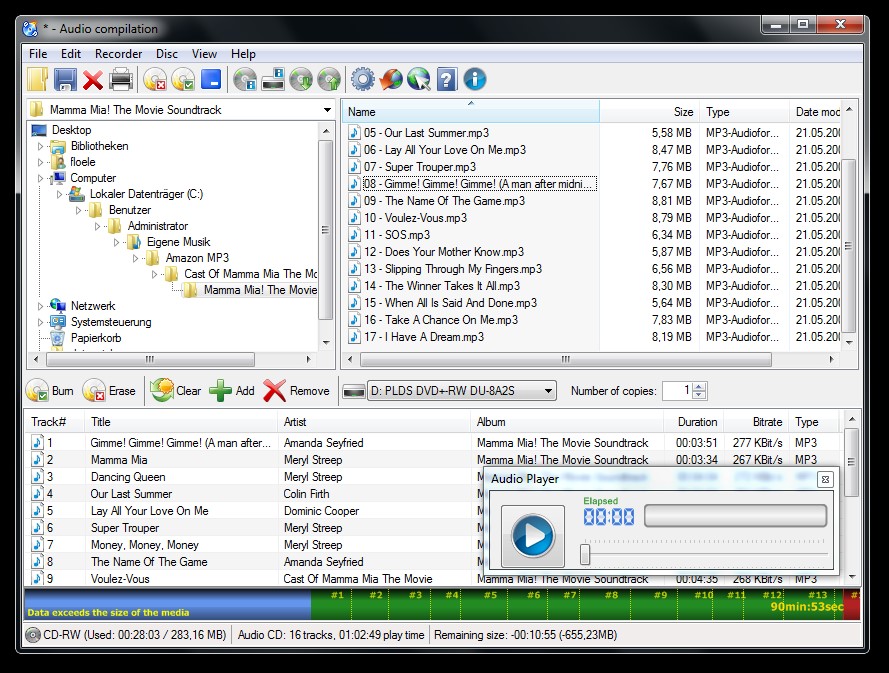Click the Erase button
Image resolution: width=889 pixels, height=673 pixels.
click(109, 391)
